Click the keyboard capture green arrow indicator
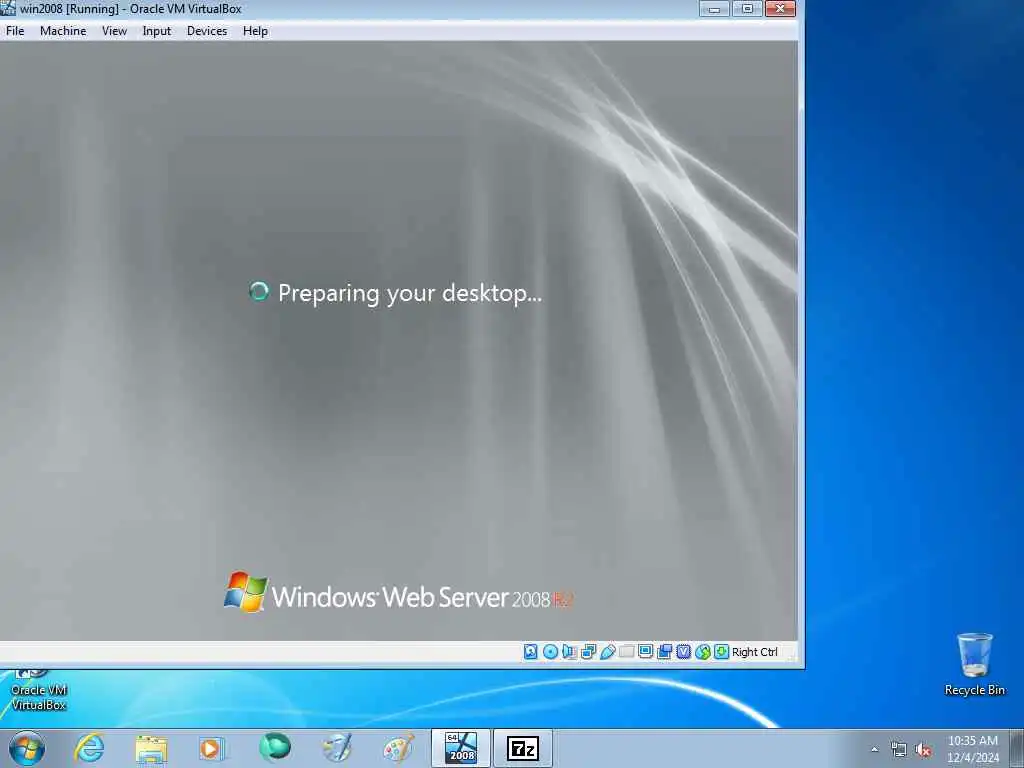Image resolution: width=1024 pixels, height=768 pixels. (x=721, y=652)
